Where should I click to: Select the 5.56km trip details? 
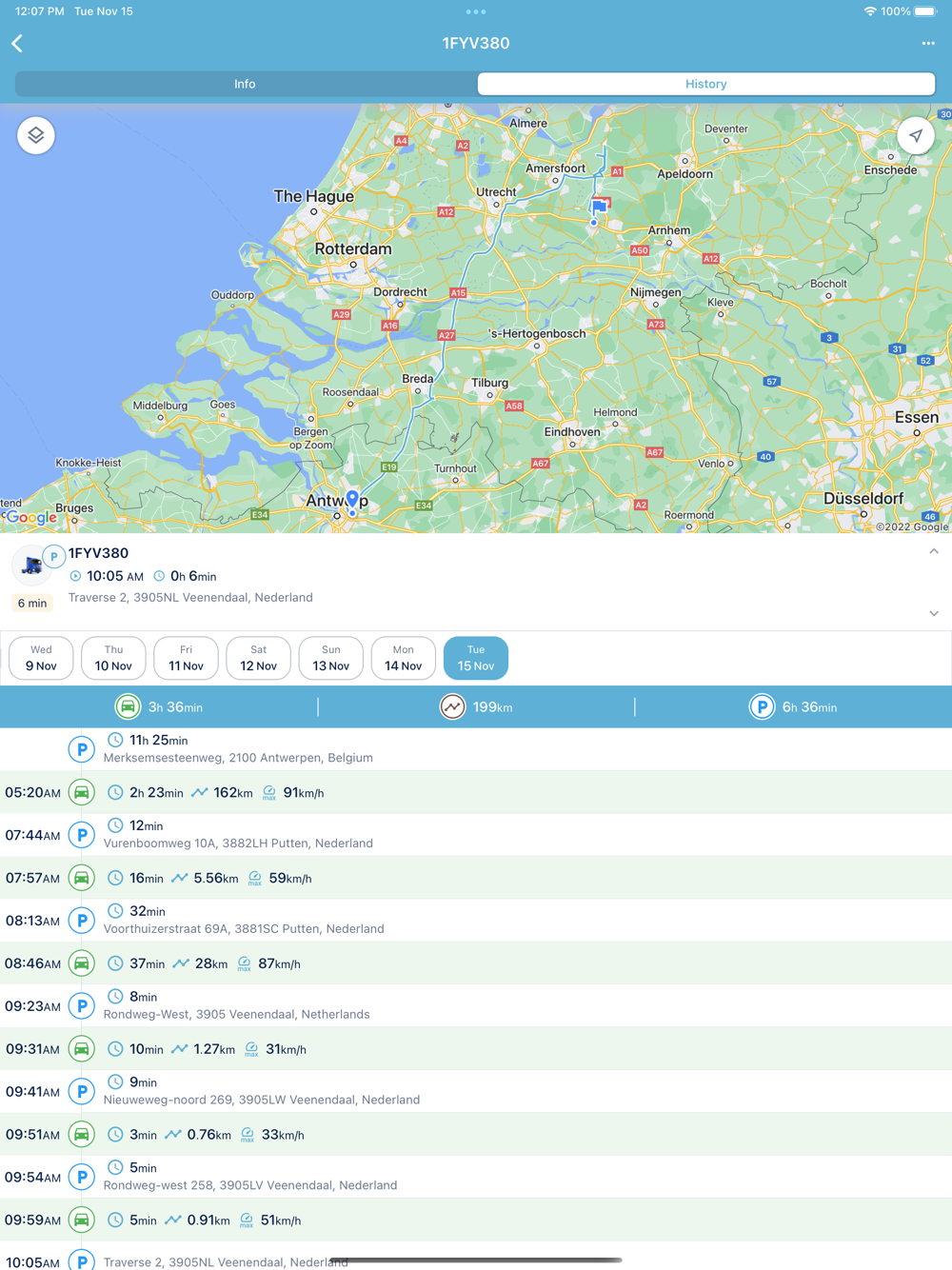pyautogui.click(x=476, y=878)
